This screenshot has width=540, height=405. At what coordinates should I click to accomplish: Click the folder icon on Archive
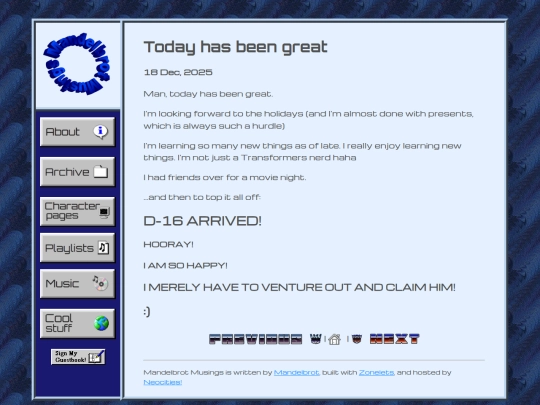pyautogui.click(x=101, y=171)
